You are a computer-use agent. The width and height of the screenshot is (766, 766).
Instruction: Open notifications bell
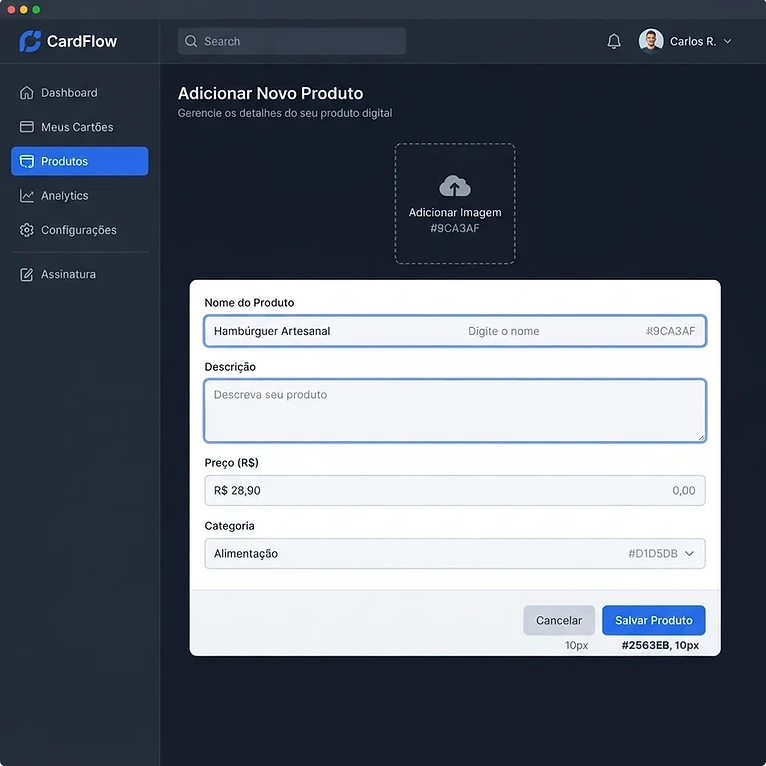pyautogui.click(x=614, y=41)
